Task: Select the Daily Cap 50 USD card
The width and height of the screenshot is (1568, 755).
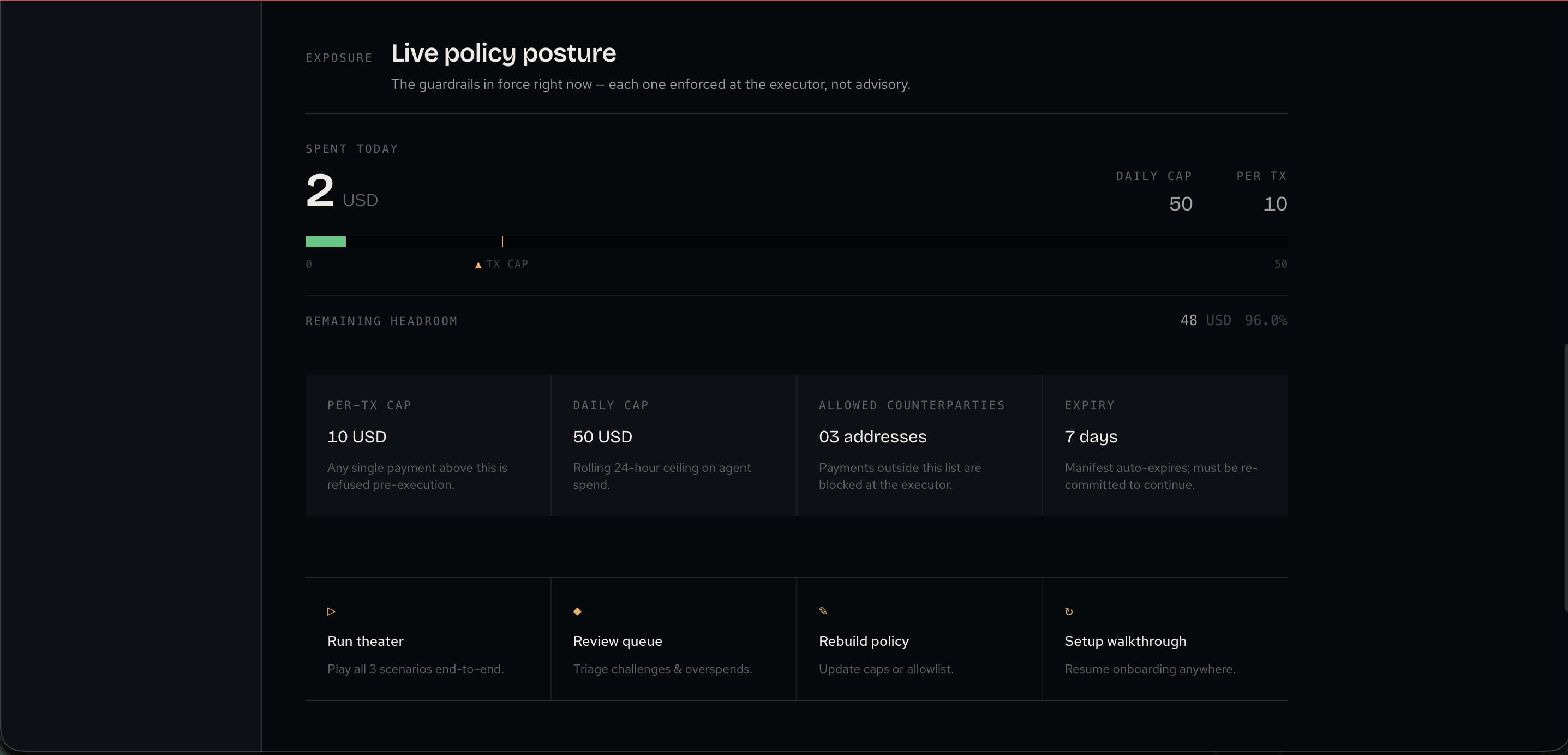Action: pos(673,445)
